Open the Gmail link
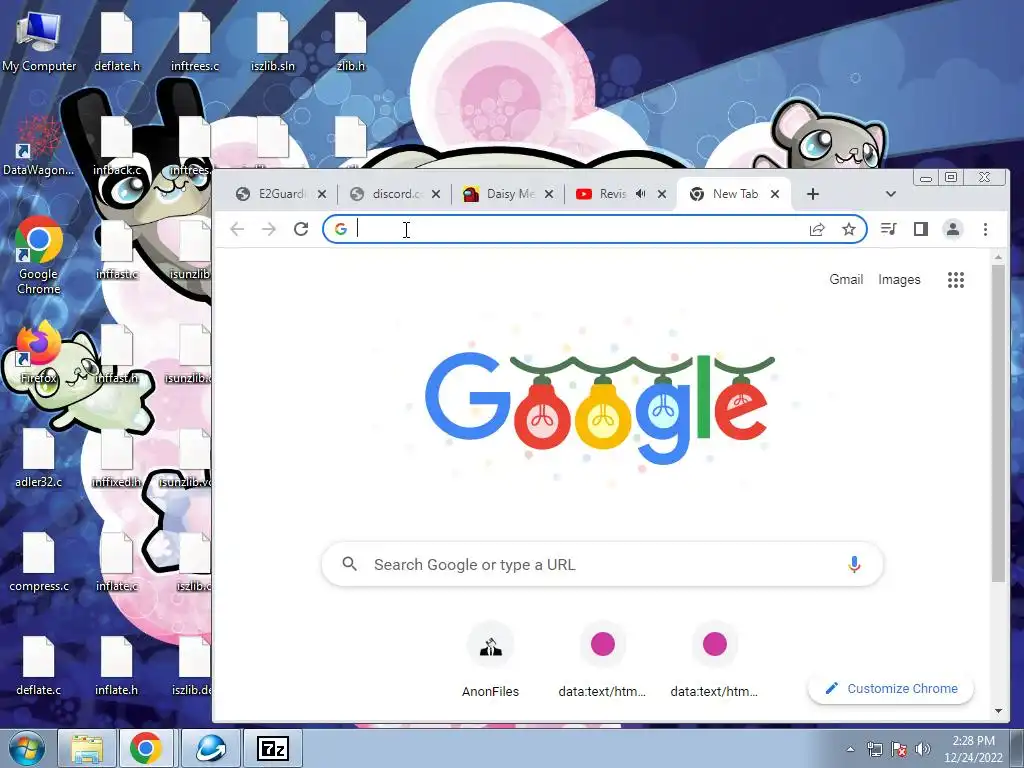Image resolution: width=1024 pixels, height=768 pixels. pyautogui.click(x=846, y=280)
